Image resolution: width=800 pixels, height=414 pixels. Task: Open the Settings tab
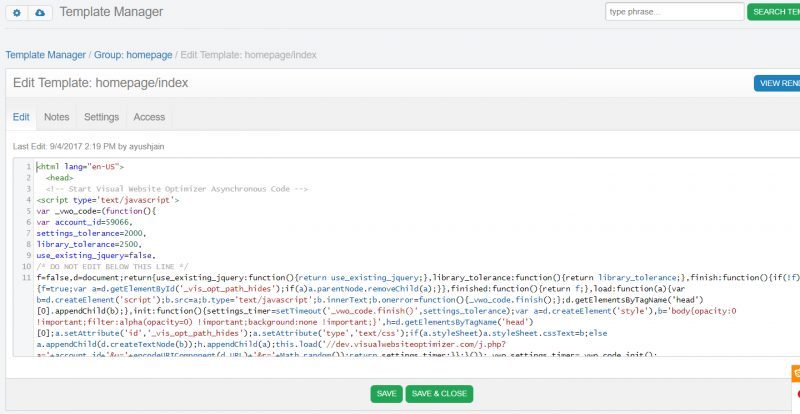[102, 117]
